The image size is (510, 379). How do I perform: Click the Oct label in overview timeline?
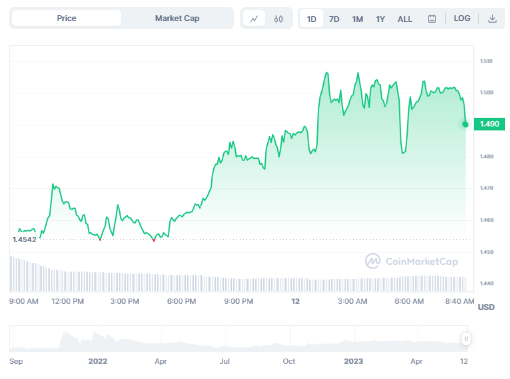pos(289,361)
